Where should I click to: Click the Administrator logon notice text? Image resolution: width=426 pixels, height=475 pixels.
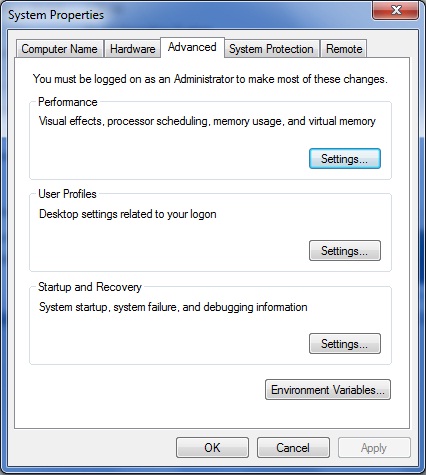point(210,79)
